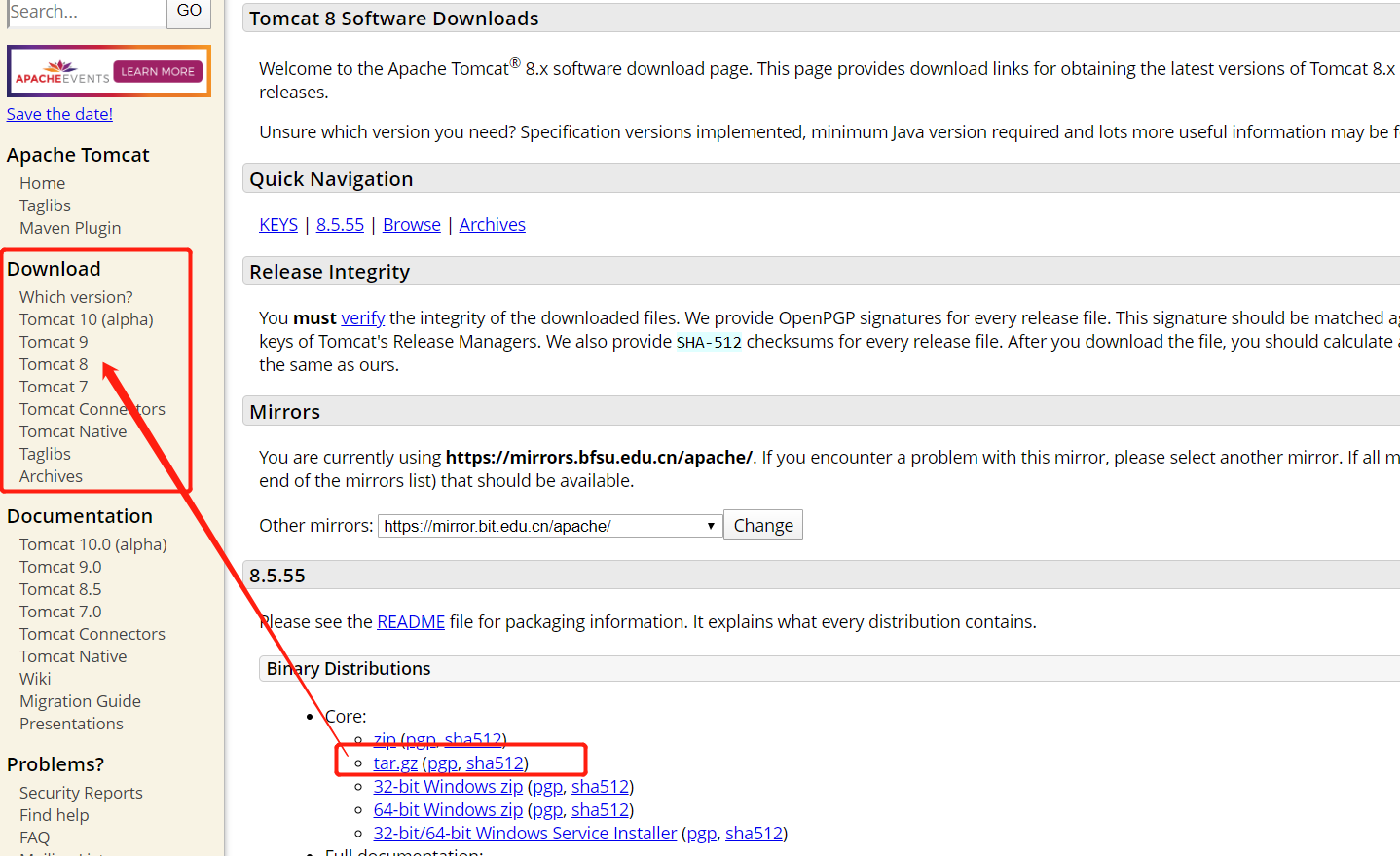The image size is (1400, 856).
Task: Open Tomcat Native under Documentation
Action: tap(73, 656)
